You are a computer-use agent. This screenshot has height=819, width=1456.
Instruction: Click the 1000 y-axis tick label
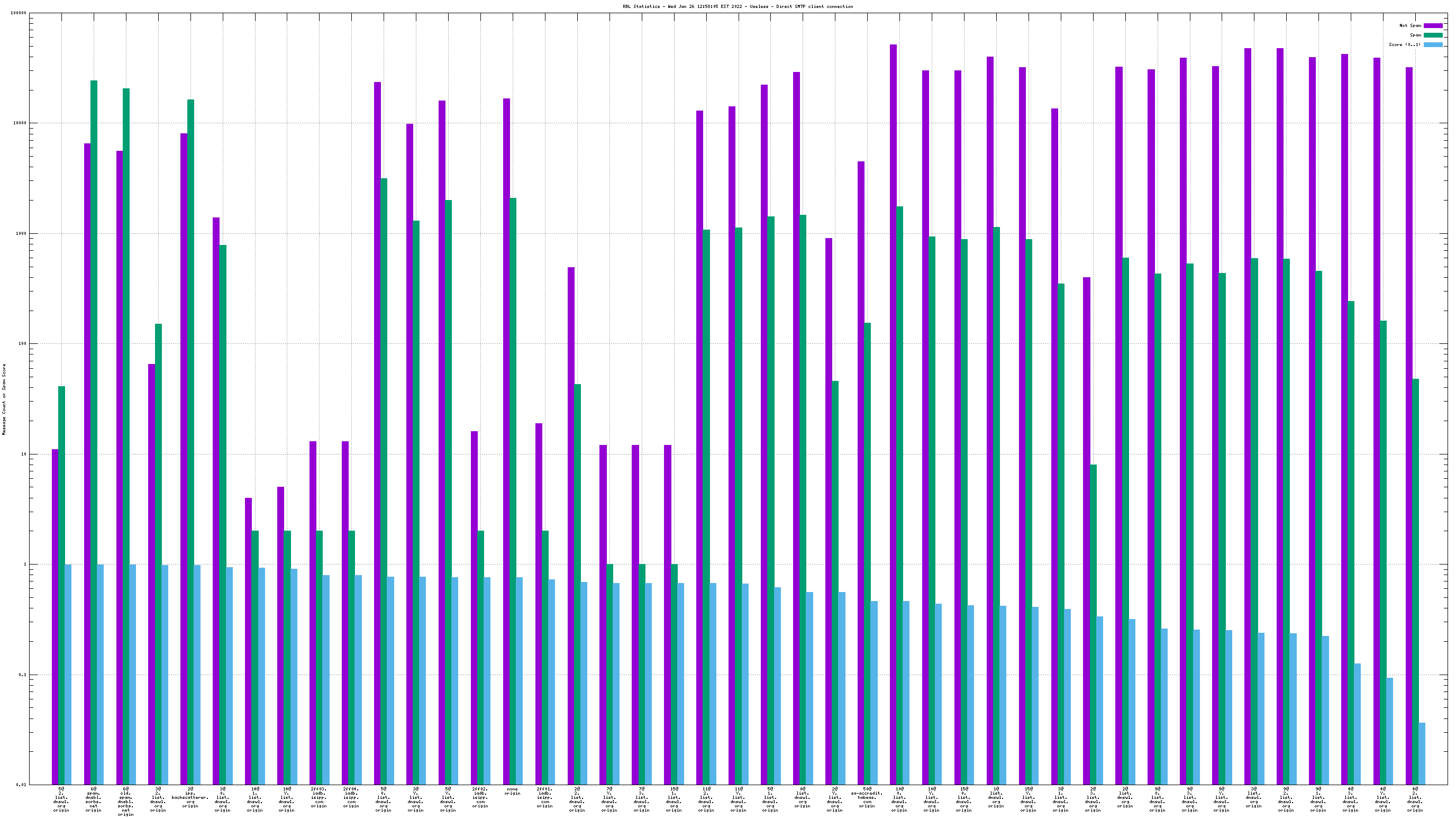tap(21, 233)
